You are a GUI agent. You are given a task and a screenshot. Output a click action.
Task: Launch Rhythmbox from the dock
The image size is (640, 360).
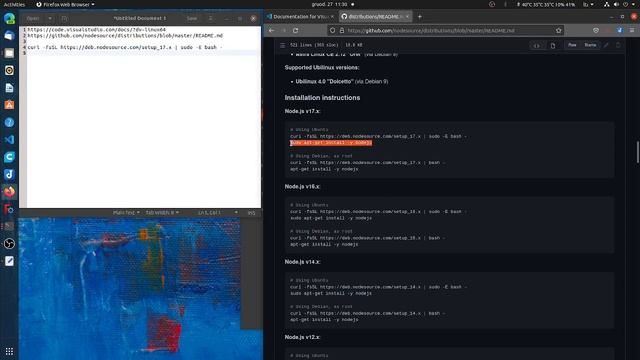[9, 70]
